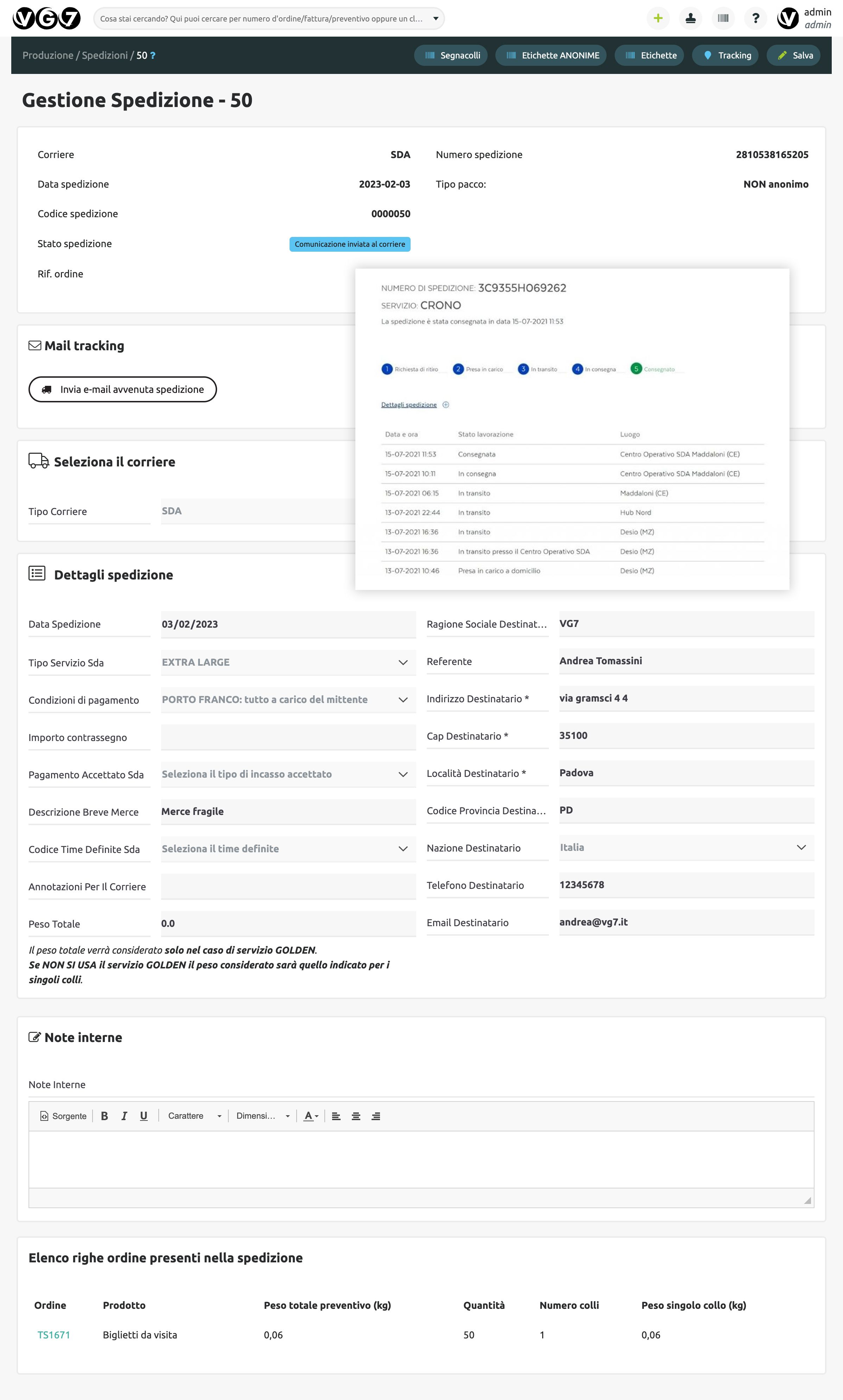Click the Annotazioni Per Il Corriere field
Screen dimensions: 843x1400
tap(289, 886)
